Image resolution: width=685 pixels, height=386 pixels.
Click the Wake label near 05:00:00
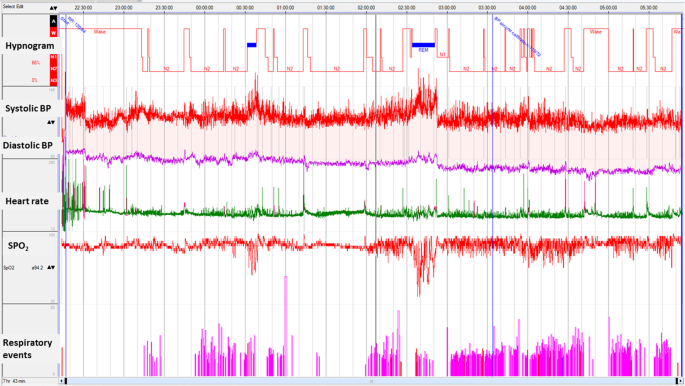tap(595, 32)
